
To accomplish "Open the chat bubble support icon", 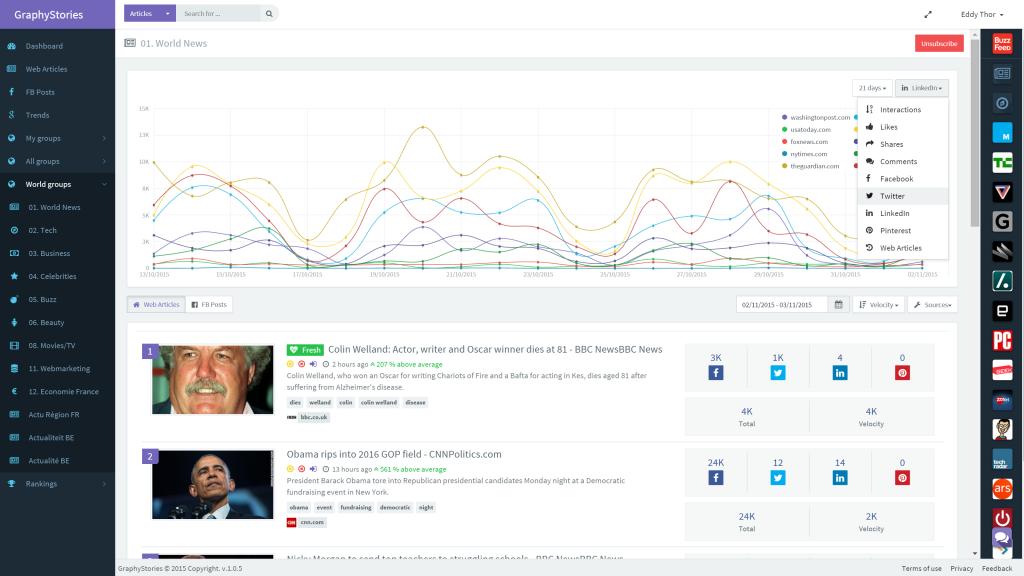I will (1001, 538).
